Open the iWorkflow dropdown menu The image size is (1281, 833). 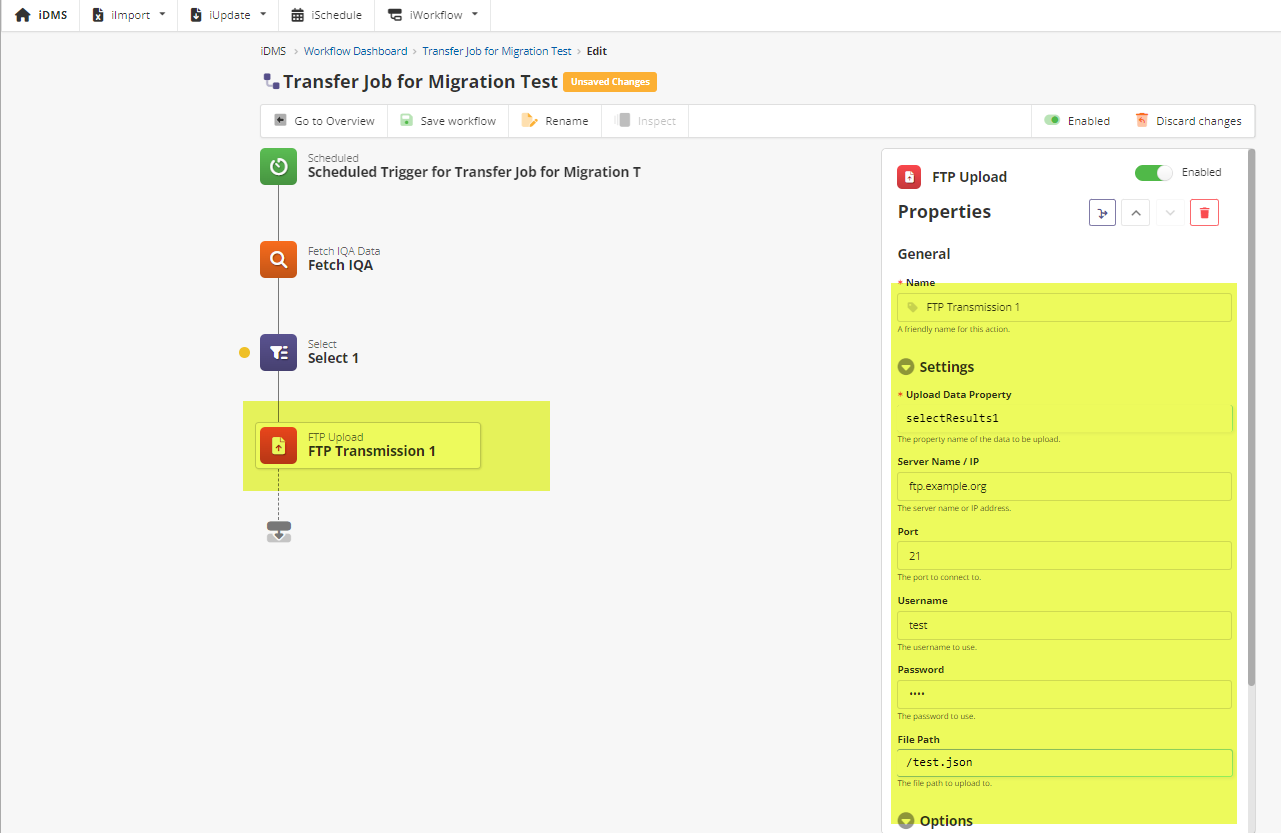pos(432,15)
